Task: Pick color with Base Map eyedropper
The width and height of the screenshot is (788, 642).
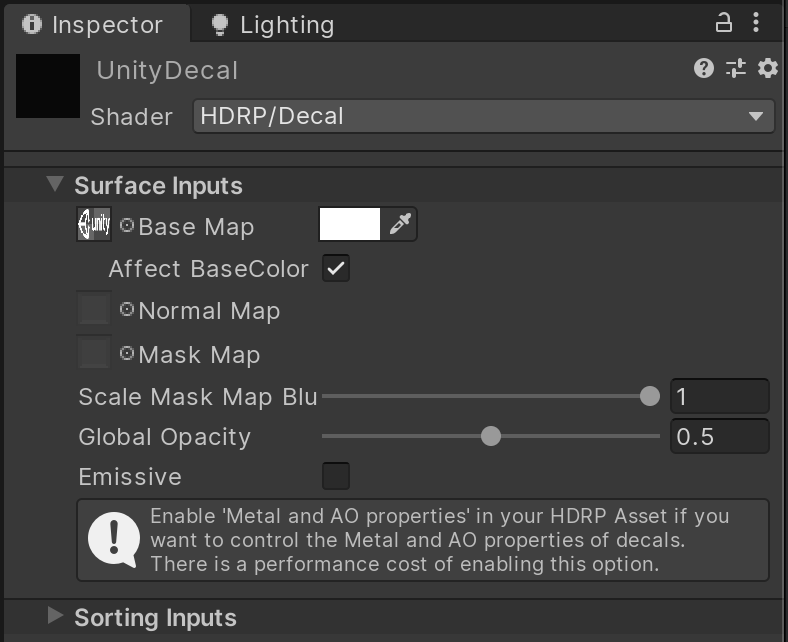Action: 400,225
